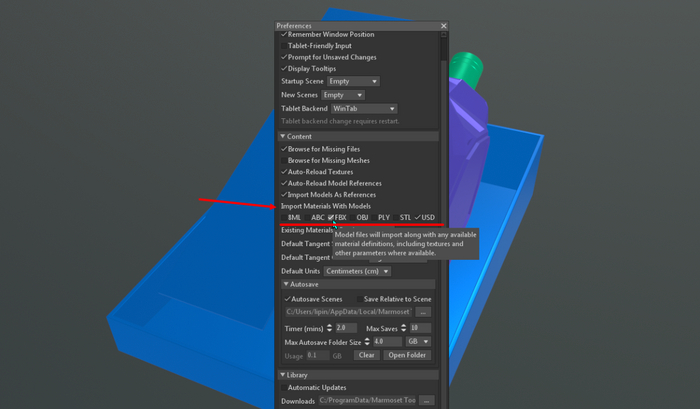Enable Save Relative to Scene
The width and height of the screenshot is (700, 409).
359,299
